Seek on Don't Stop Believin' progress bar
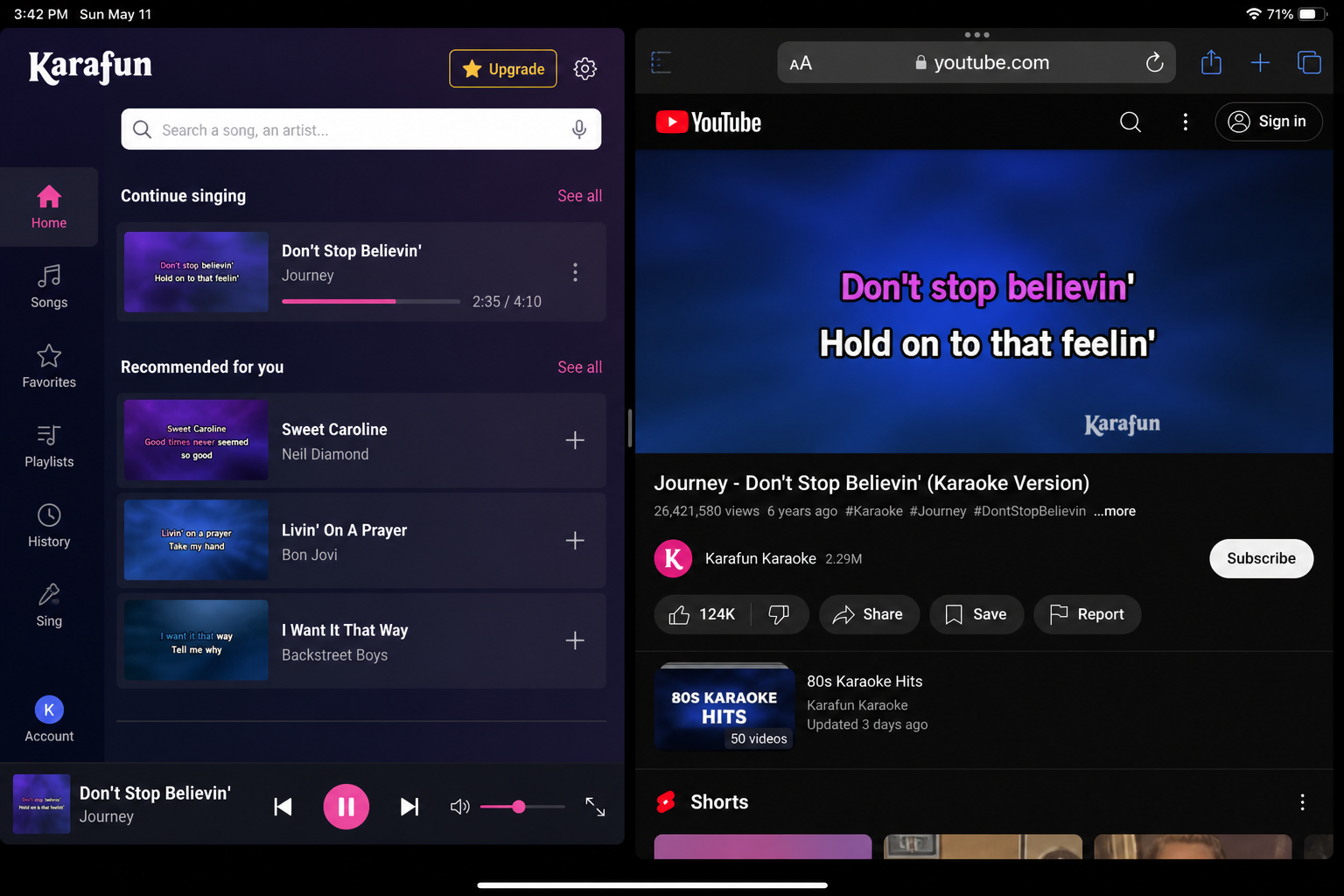1344x896 pixels. tap(371, 301)
